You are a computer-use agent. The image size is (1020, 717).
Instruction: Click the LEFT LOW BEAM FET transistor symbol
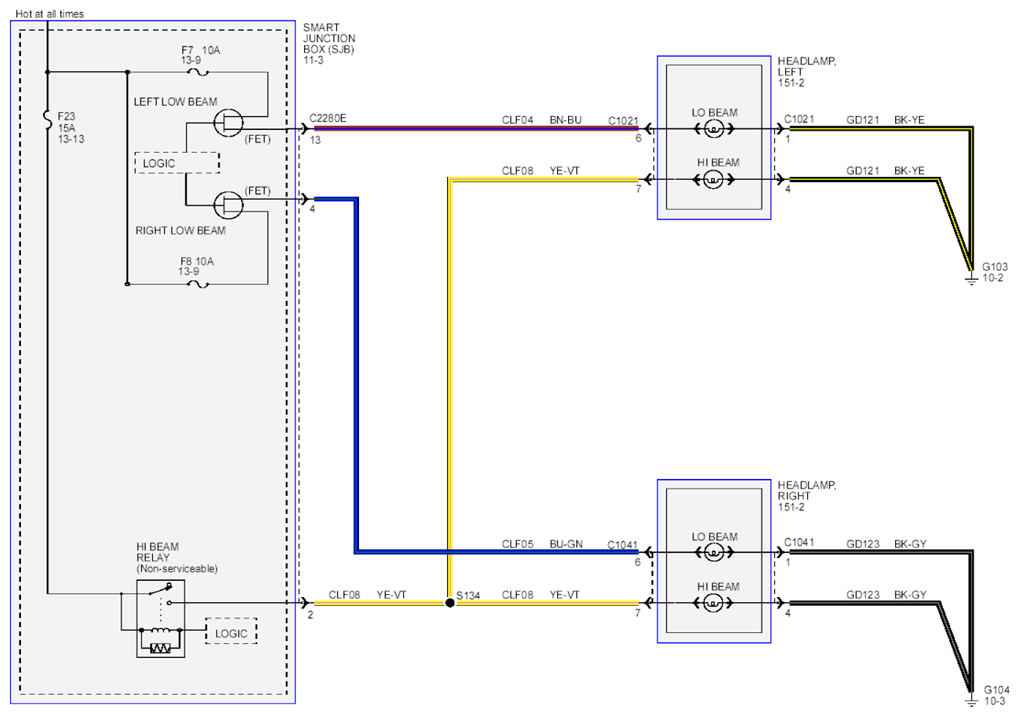[228, 123]
